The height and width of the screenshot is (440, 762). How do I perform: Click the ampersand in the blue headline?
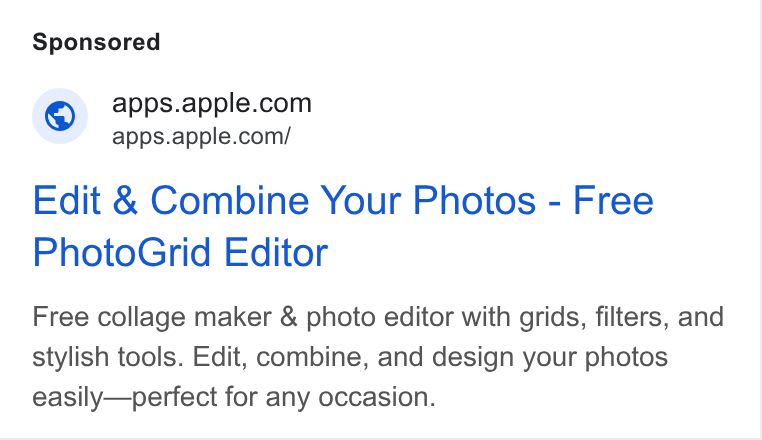point(125,200)
